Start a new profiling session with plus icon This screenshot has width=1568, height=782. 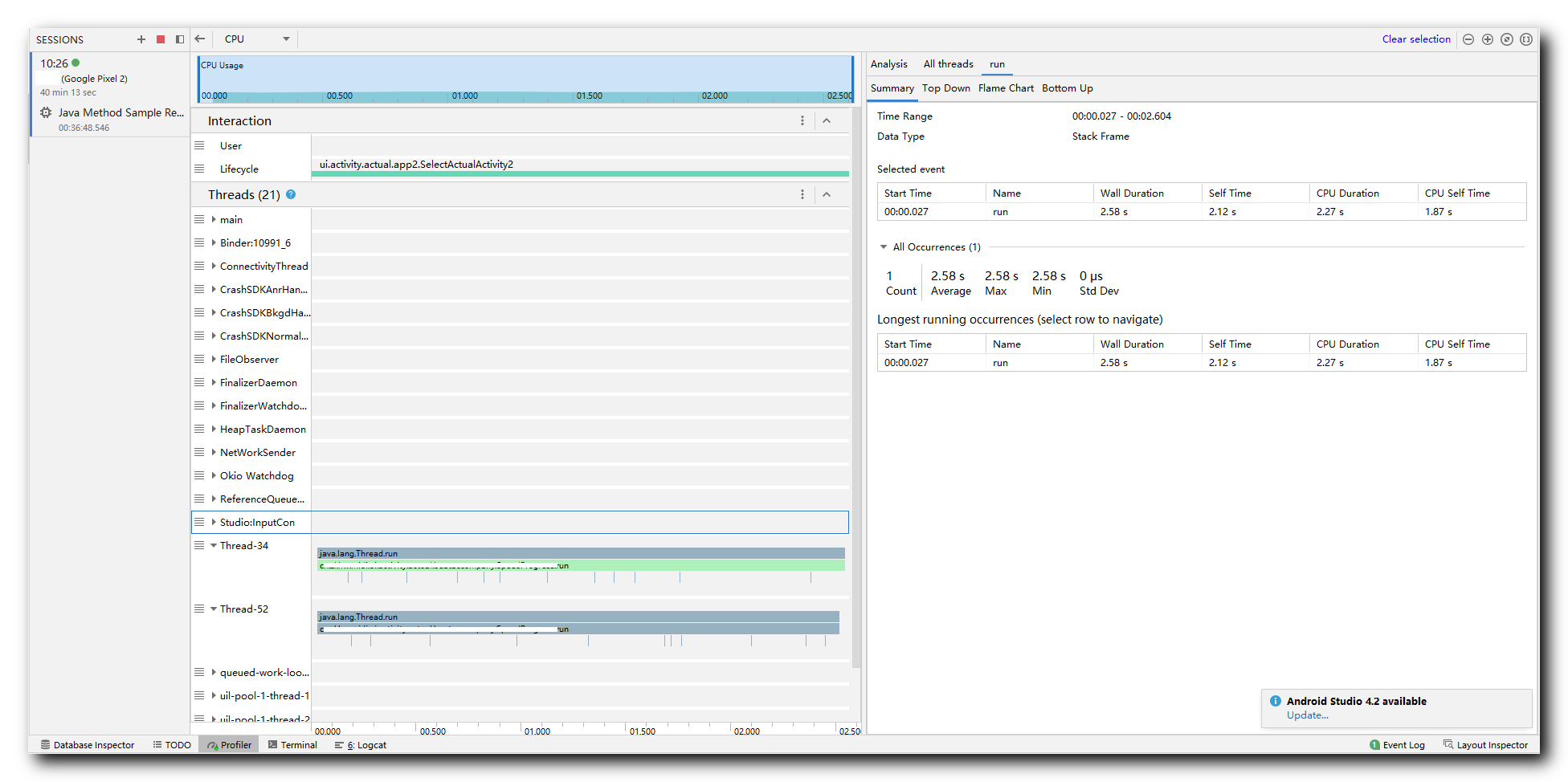(141, 39)
